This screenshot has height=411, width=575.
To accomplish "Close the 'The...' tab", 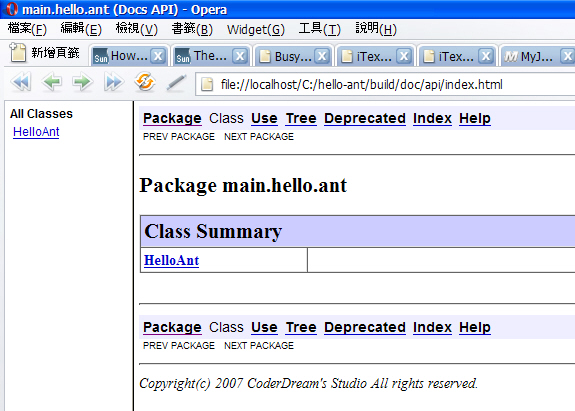I will 240,56.
